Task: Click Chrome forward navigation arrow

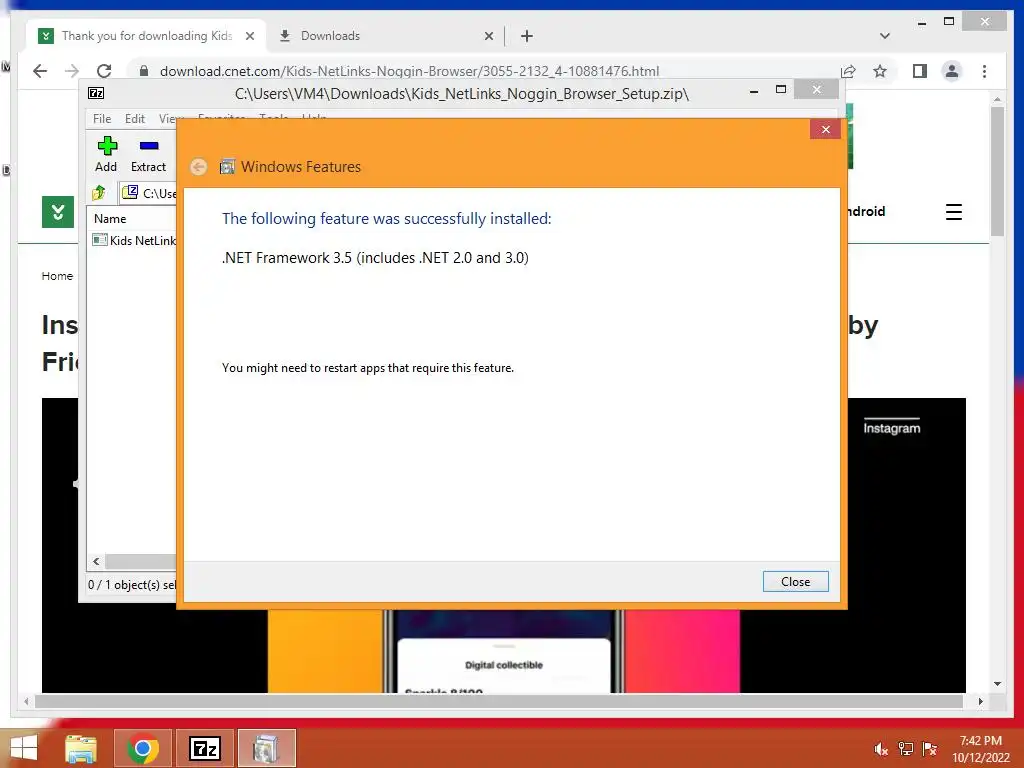Action: [72, 71]
